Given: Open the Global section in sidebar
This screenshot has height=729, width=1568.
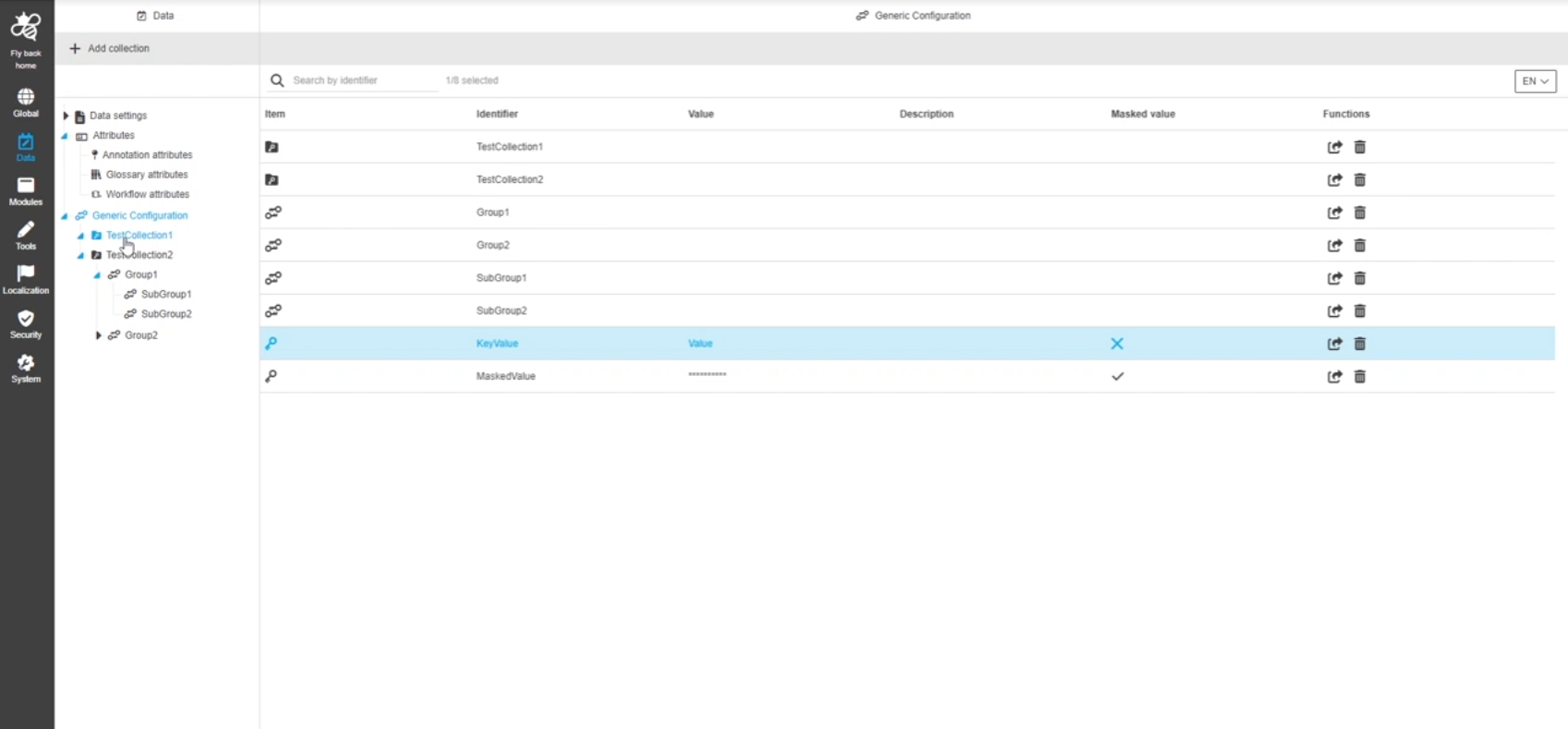Looking at the screenshot, I should tap(26, 98).
